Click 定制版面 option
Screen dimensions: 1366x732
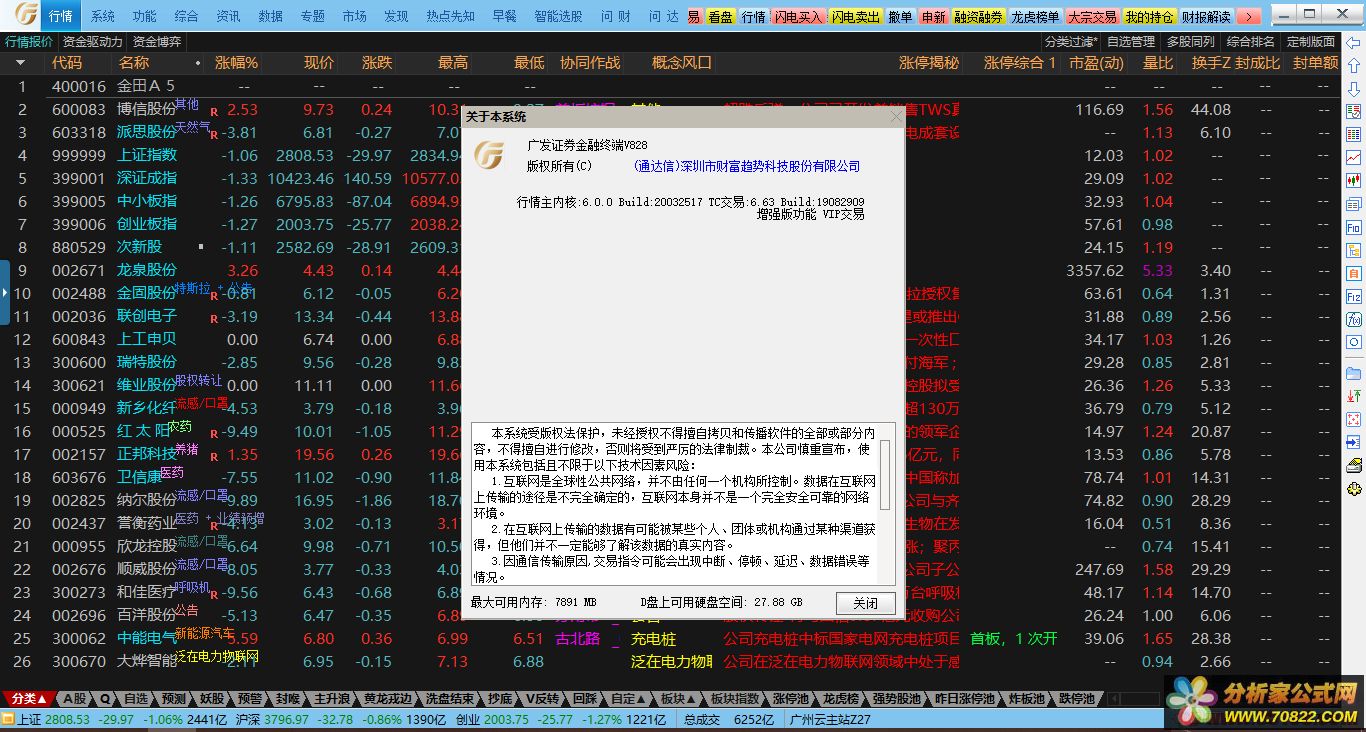pyautogui.click(x=1311, y=42)
